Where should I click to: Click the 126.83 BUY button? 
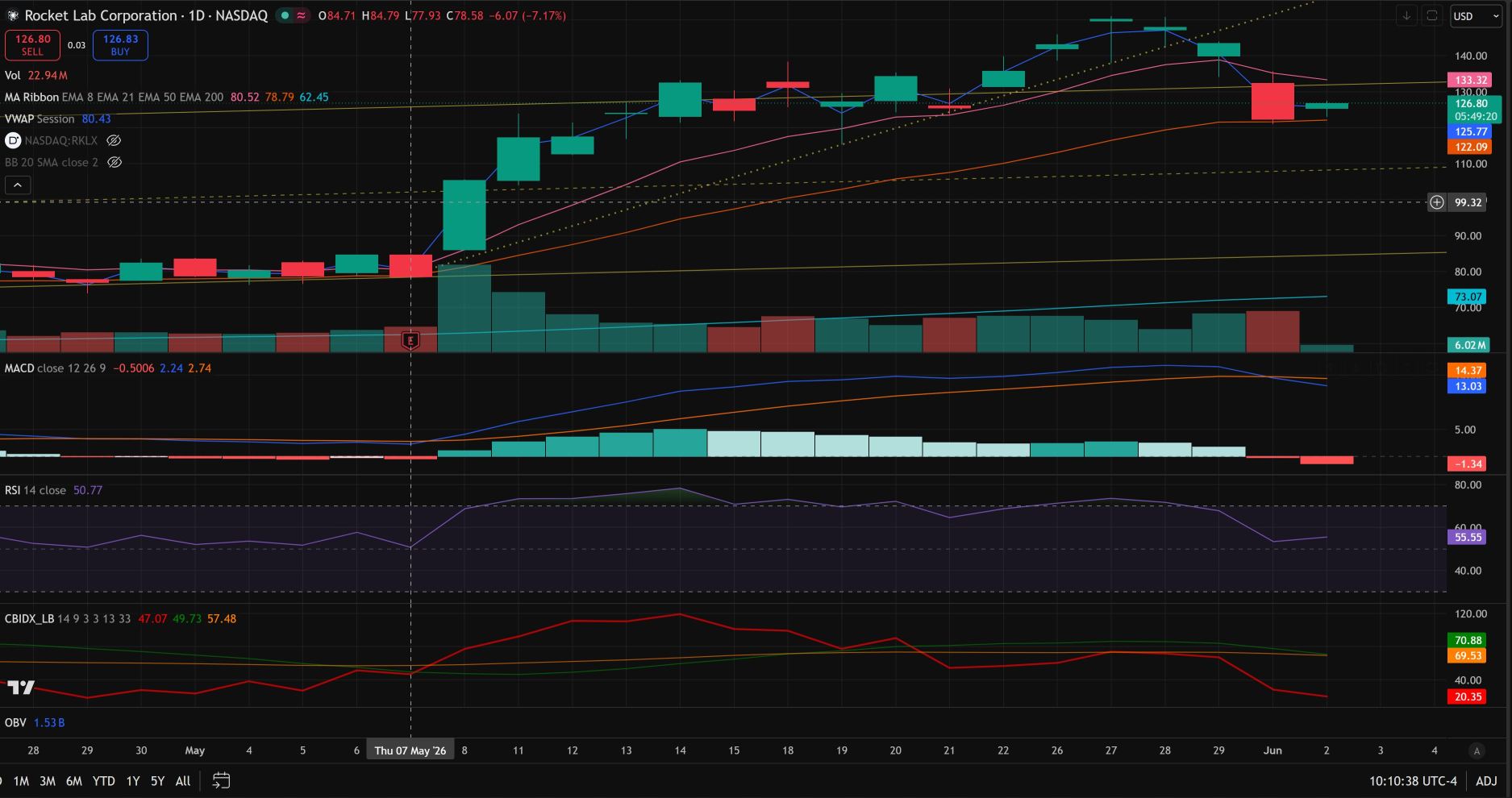click(120, 45)
